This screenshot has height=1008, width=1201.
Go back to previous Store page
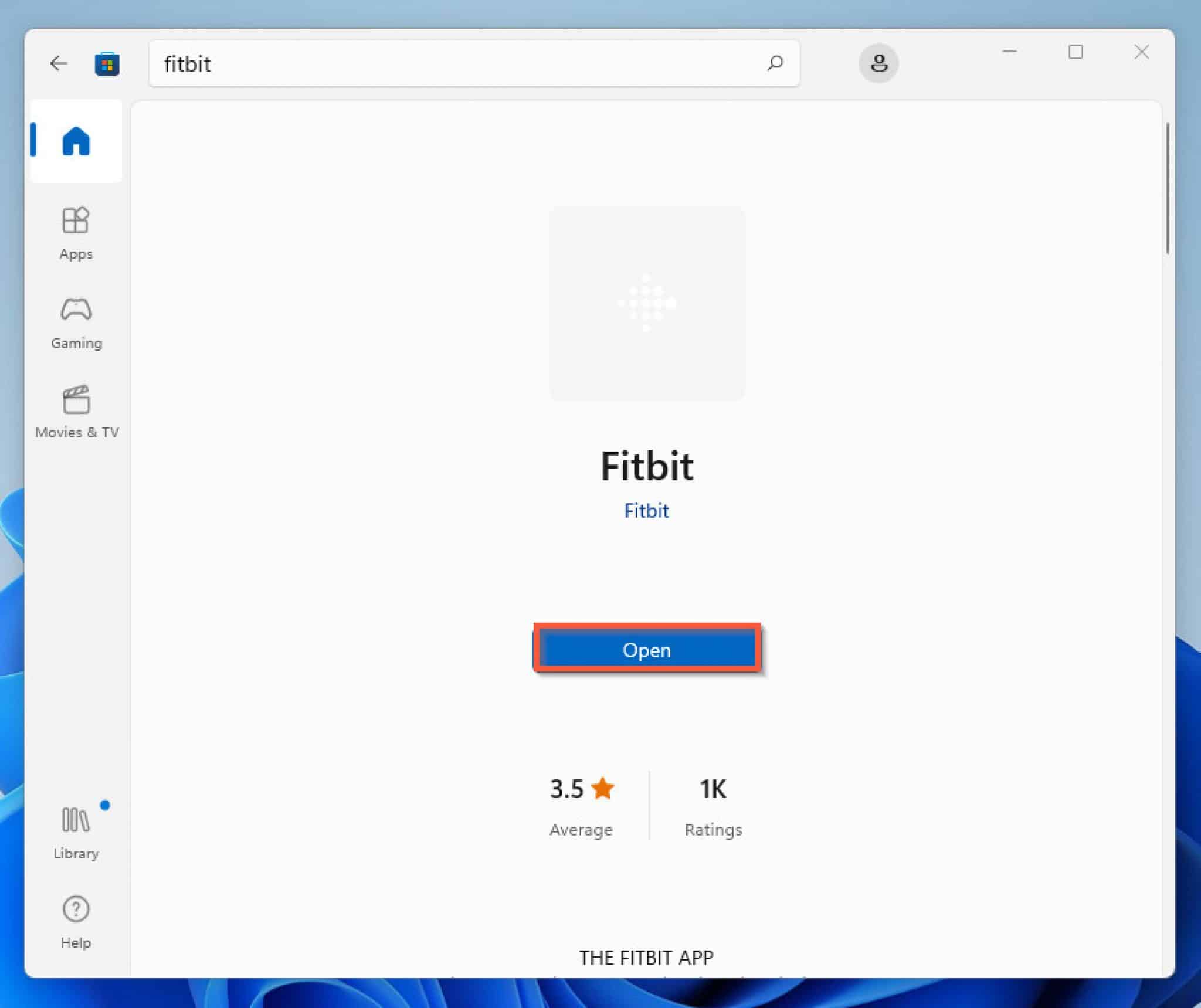pyautogui.click(x=58, y=65)
